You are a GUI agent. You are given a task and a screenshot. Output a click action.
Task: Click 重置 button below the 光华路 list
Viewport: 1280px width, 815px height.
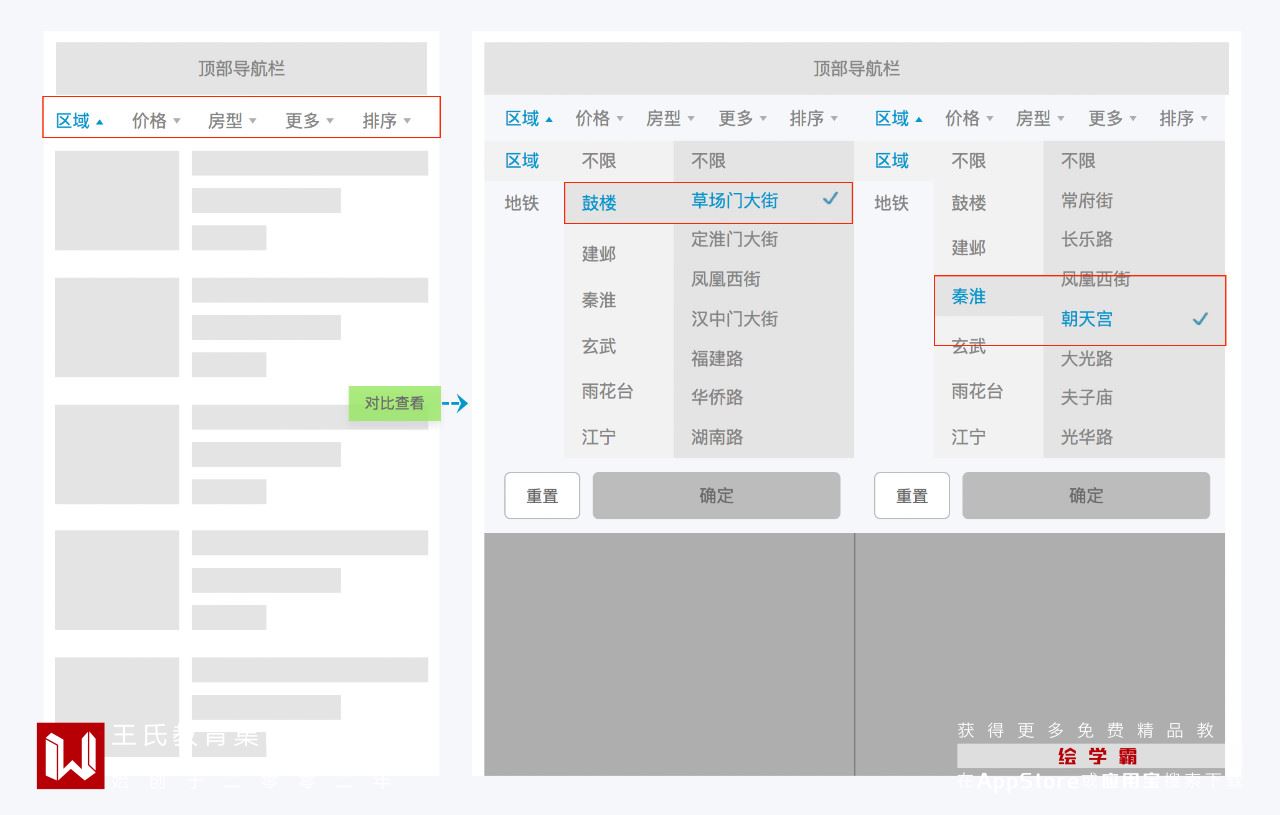[x=912, y=495]
